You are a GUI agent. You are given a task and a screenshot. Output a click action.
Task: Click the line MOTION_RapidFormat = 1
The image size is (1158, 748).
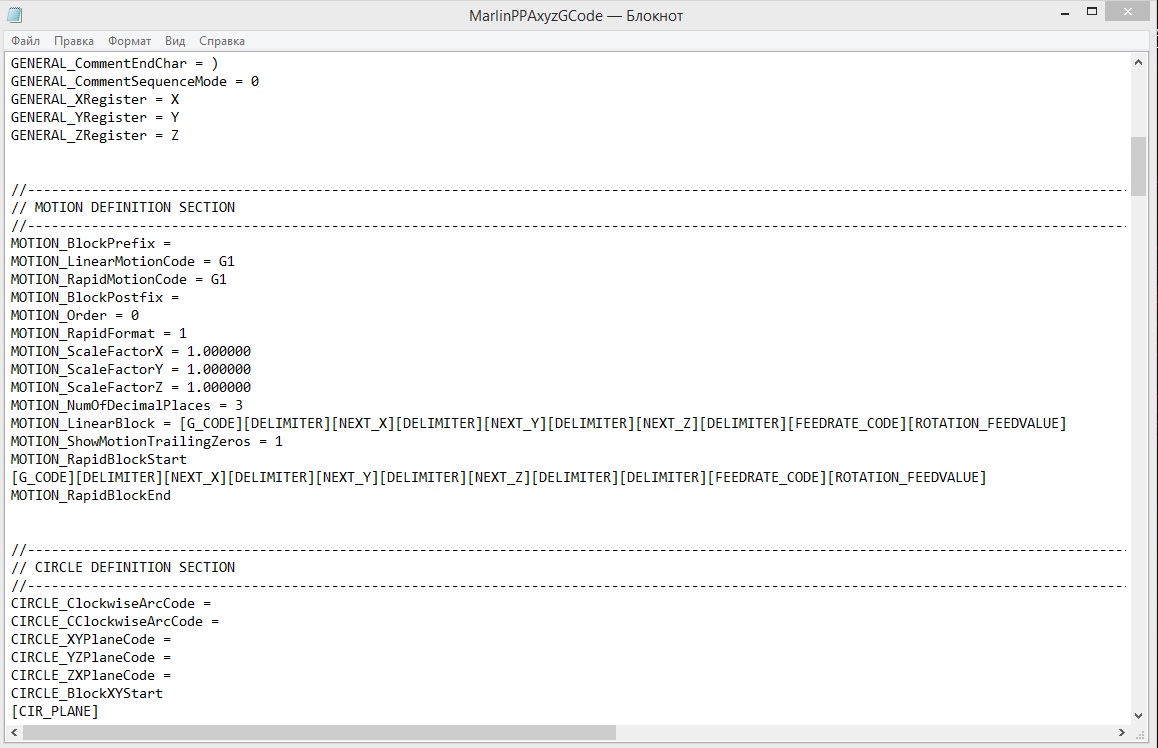pyautogui.click(x=98, y=333)
